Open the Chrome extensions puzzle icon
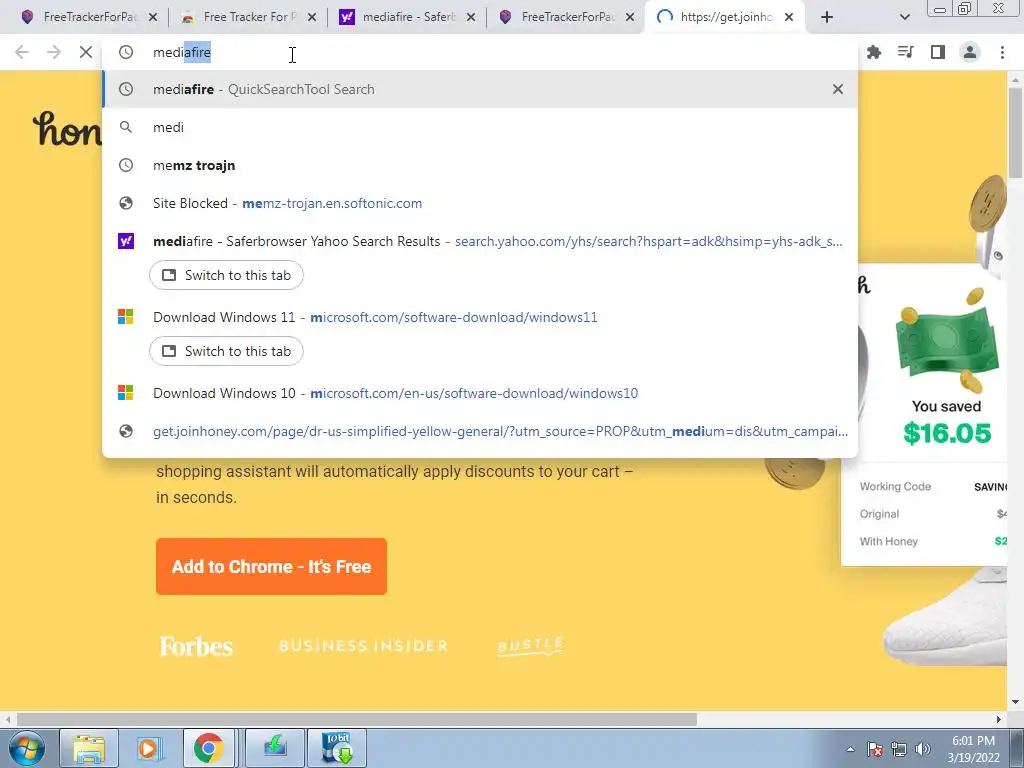Viewport: 1024px width, 768px height. pos(874,52)
